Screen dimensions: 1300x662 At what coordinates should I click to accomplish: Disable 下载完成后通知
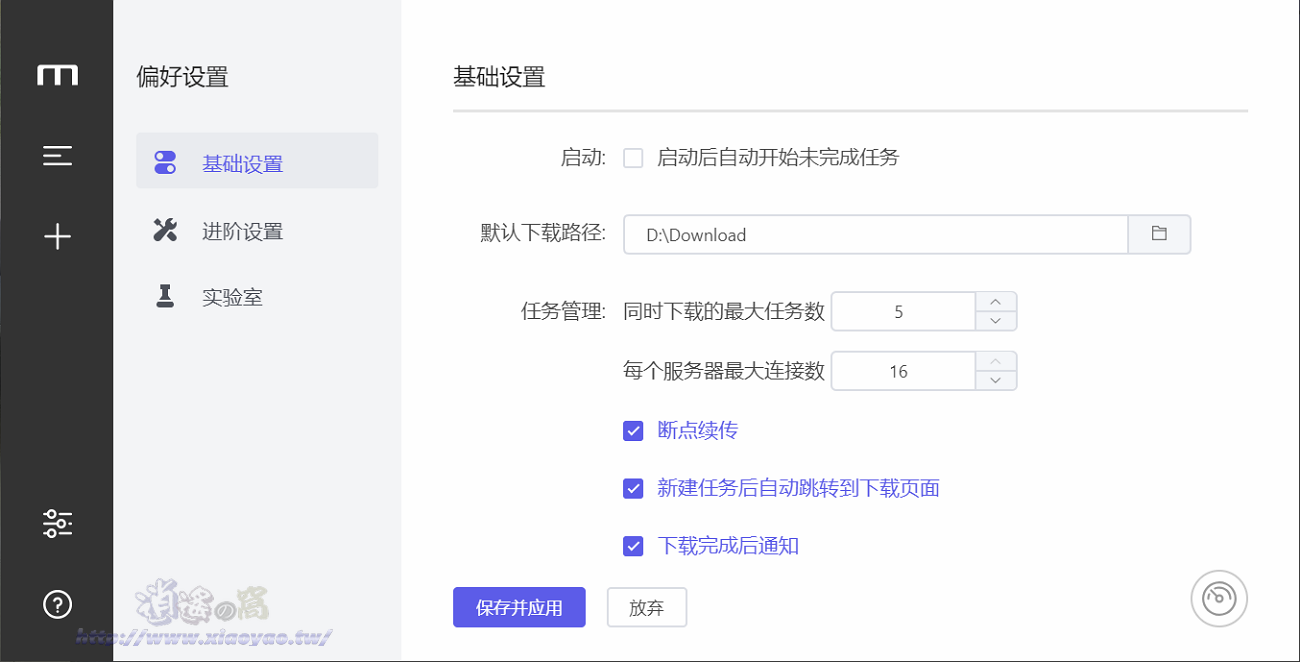pos(633,546)
